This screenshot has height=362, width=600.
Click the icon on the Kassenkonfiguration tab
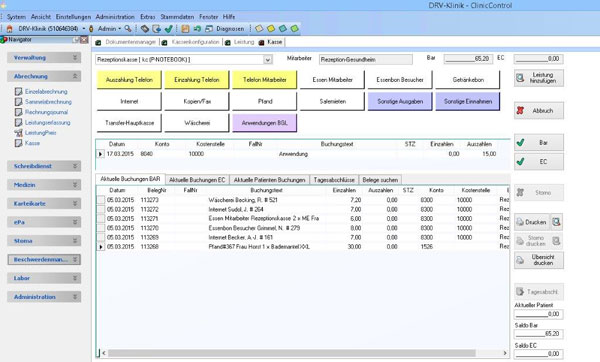tap(165, 42)
